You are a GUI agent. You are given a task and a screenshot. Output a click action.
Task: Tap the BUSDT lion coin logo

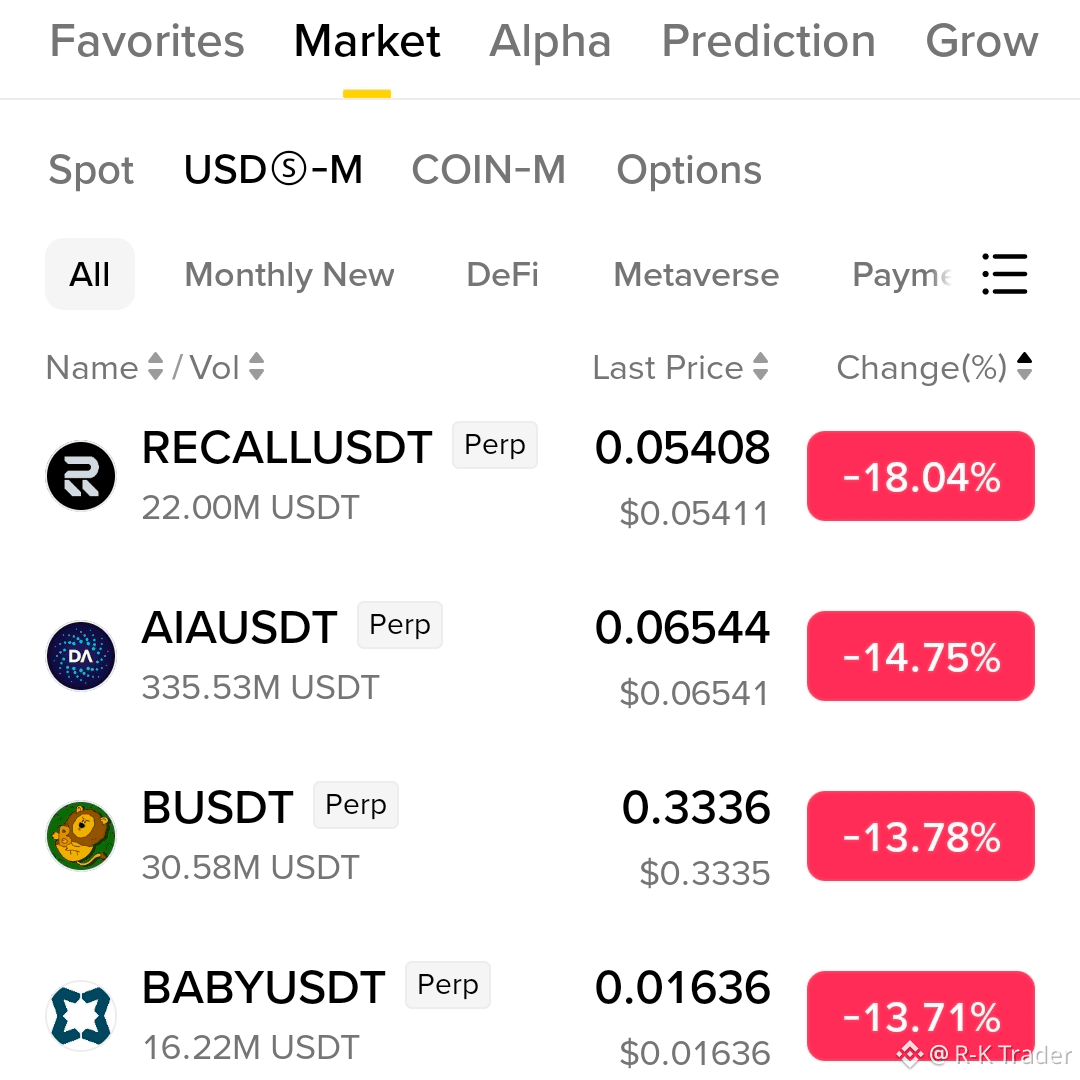pos(81,835)
